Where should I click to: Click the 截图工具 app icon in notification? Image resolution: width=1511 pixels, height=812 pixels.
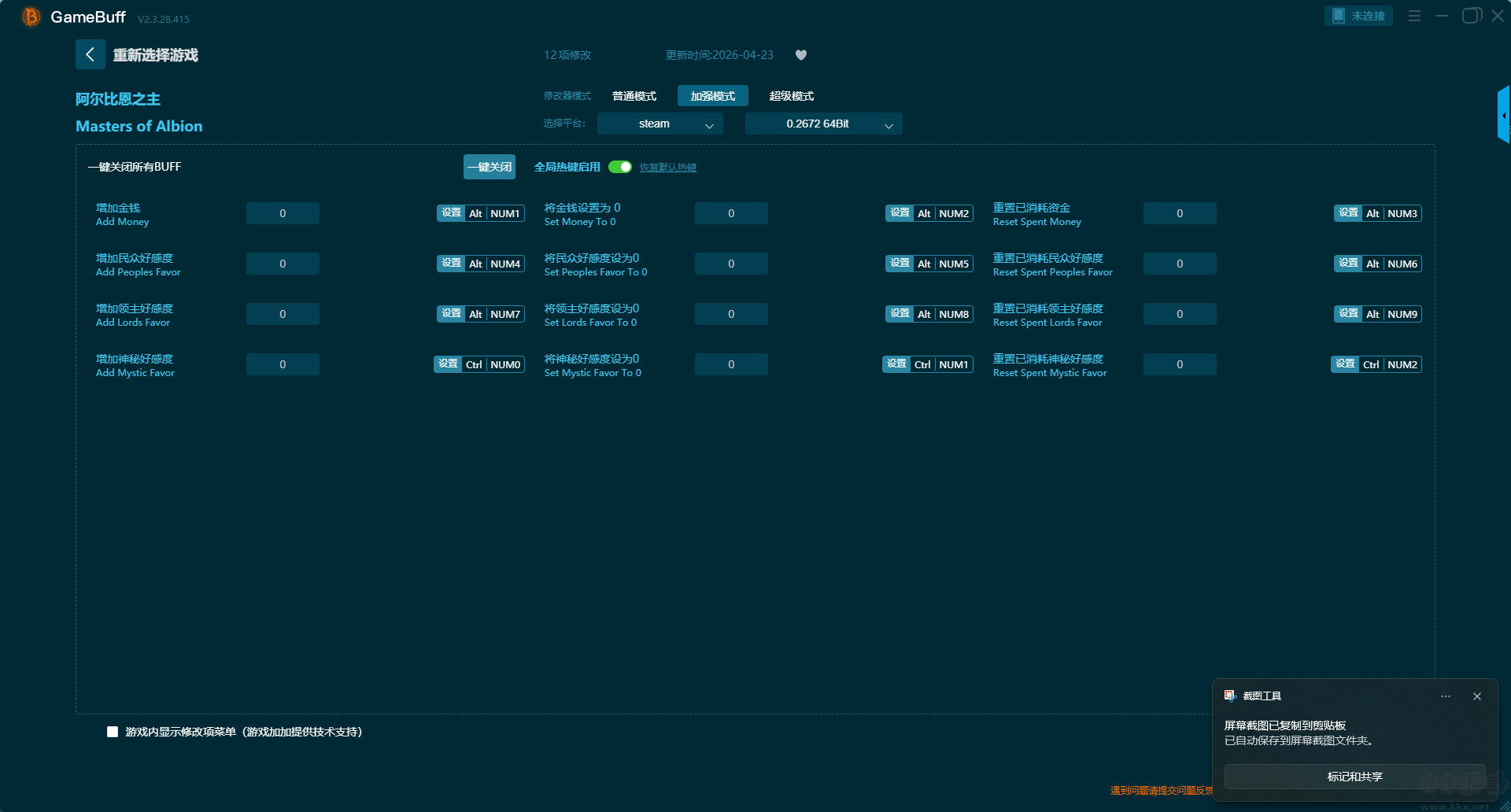pyautogui.click(x=1230, y=696)
